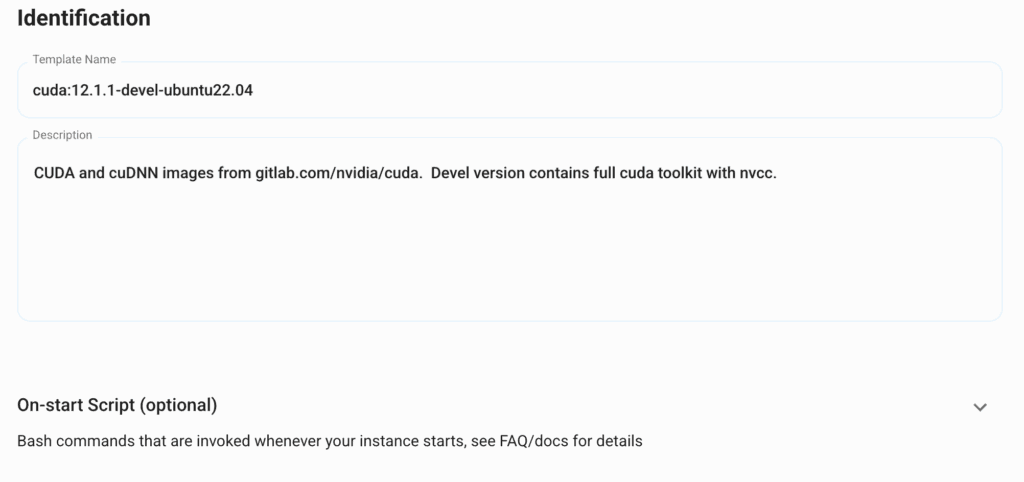Place cursor before cuda in Template Name

pos(33,91)
